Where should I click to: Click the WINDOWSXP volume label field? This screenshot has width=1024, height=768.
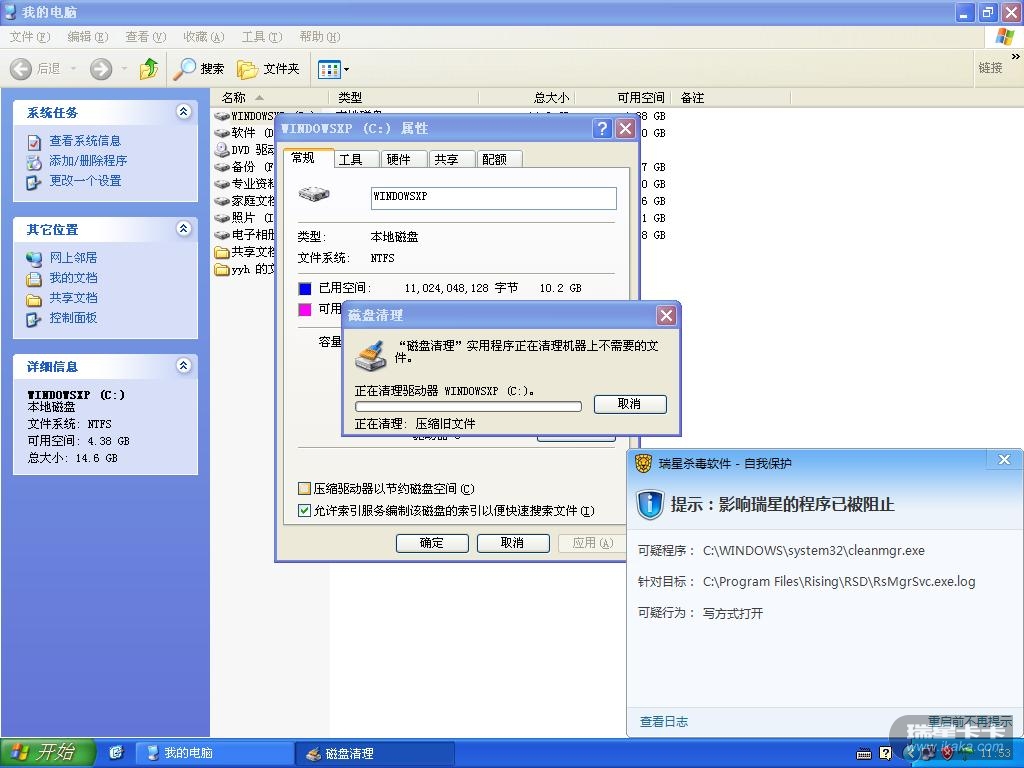point(494,198)
